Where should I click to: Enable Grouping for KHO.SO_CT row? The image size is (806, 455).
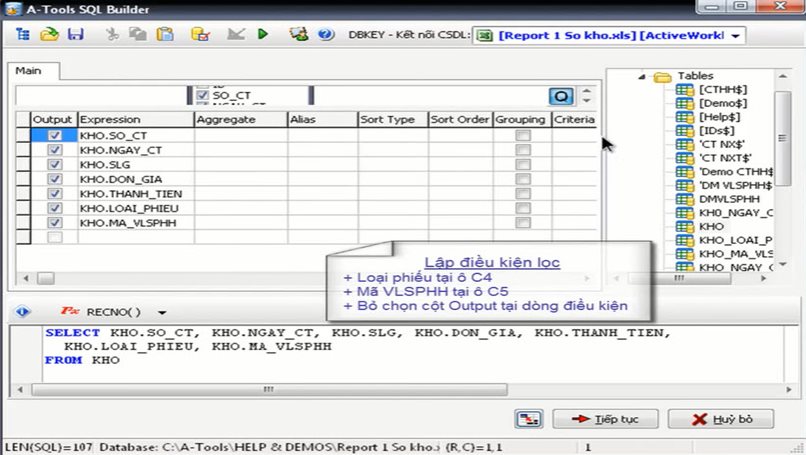tap(523, 135)
